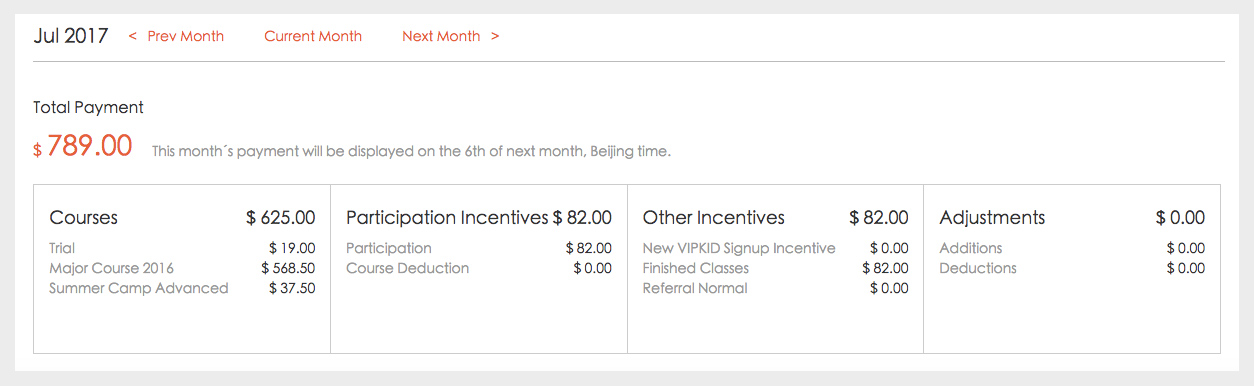Click the Total Payment label
Screen dimensions: 1254x386
point(88,107)
